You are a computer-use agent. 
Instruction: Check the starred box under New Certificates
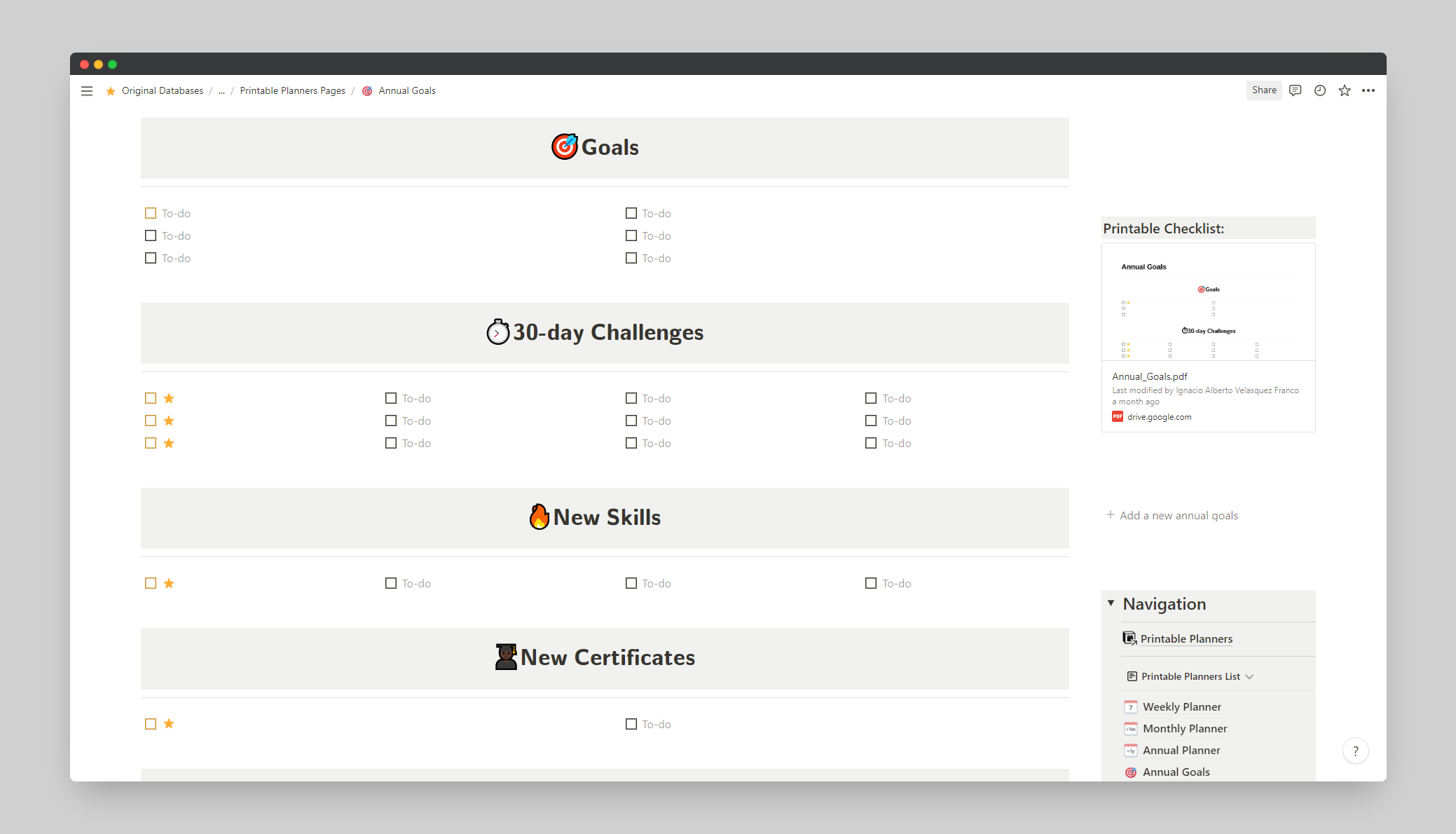(151, 724)
